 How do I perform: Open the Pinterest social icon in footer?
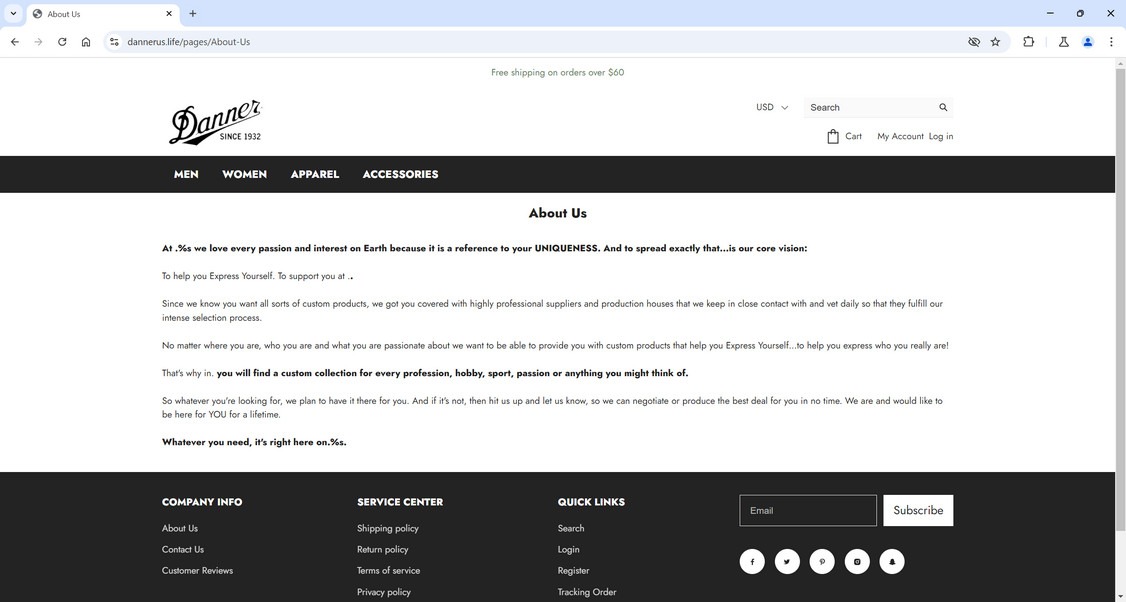[x=822, y=562]
